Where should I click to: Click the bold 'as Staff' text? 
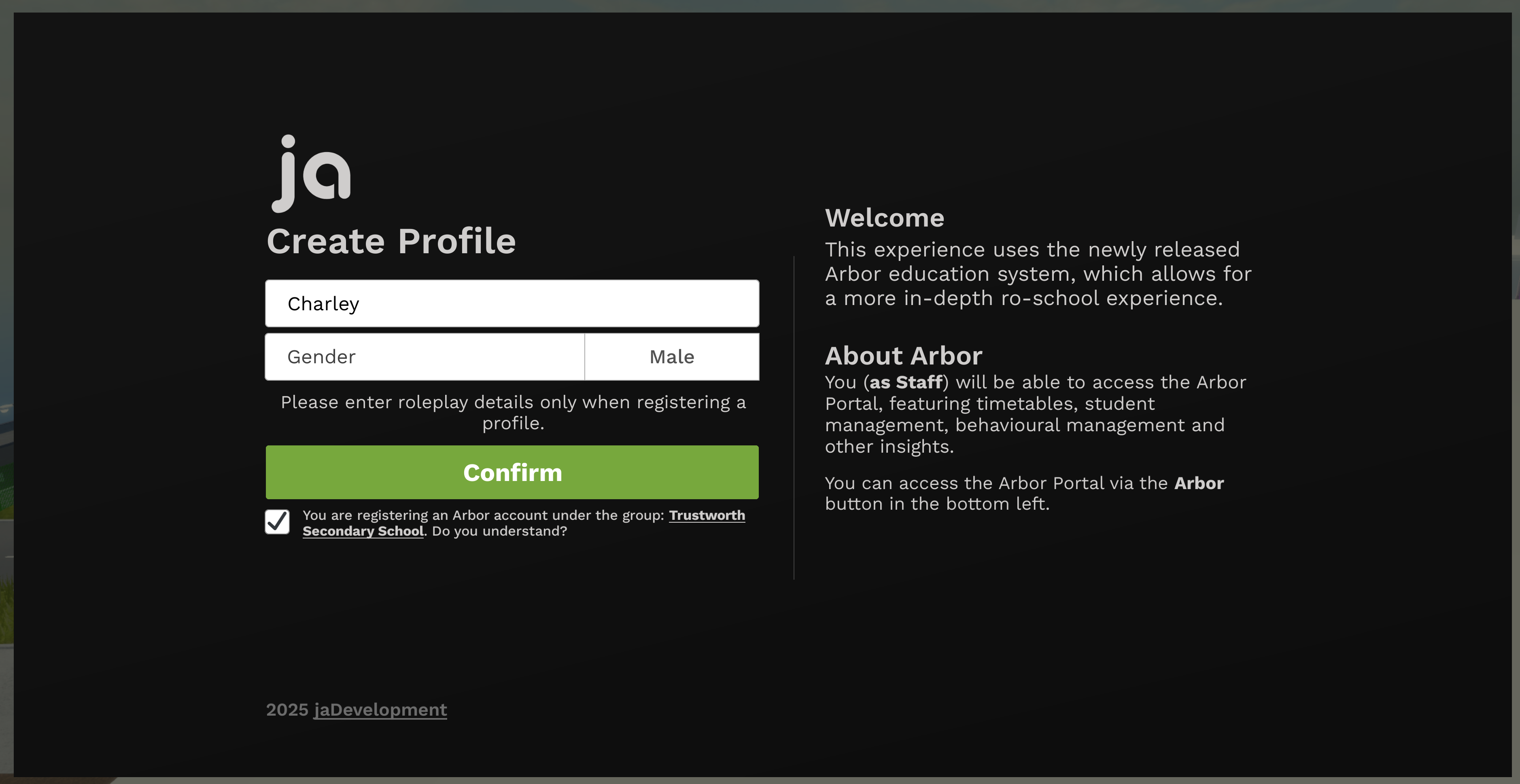pyautogui.click(x=906, y=382)
